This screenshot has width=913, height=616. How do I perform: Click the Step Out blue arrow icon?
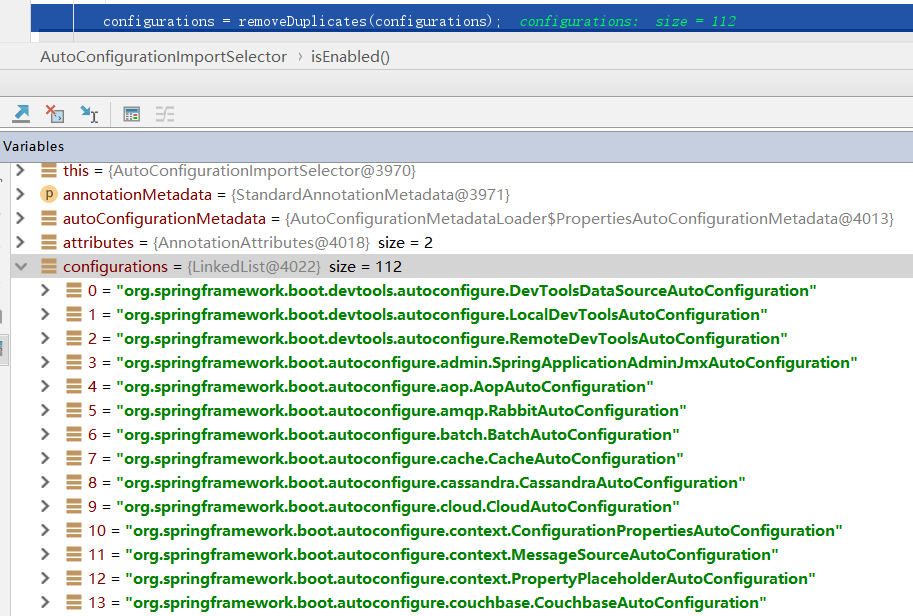click(21, 114)
